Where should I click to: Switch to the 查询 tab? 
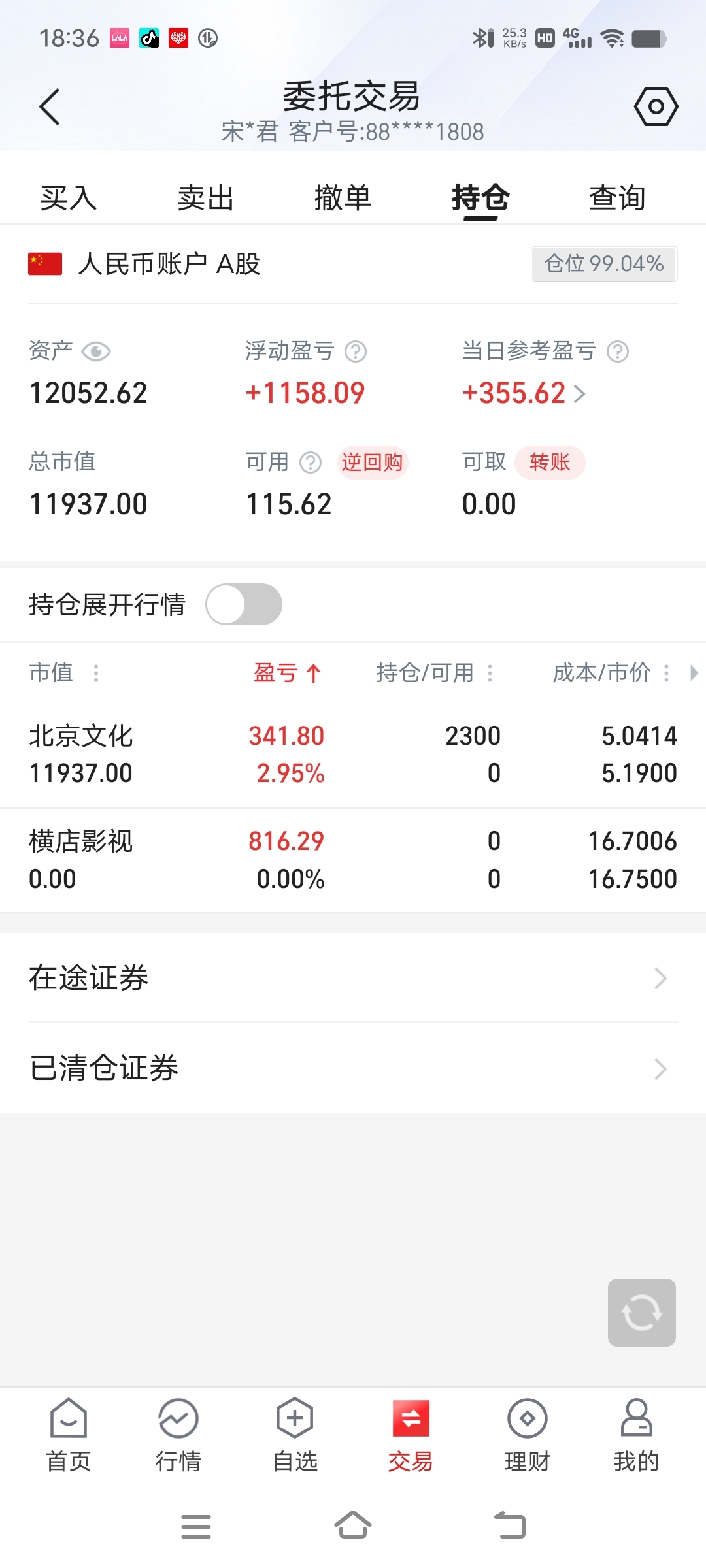(617, 198)
